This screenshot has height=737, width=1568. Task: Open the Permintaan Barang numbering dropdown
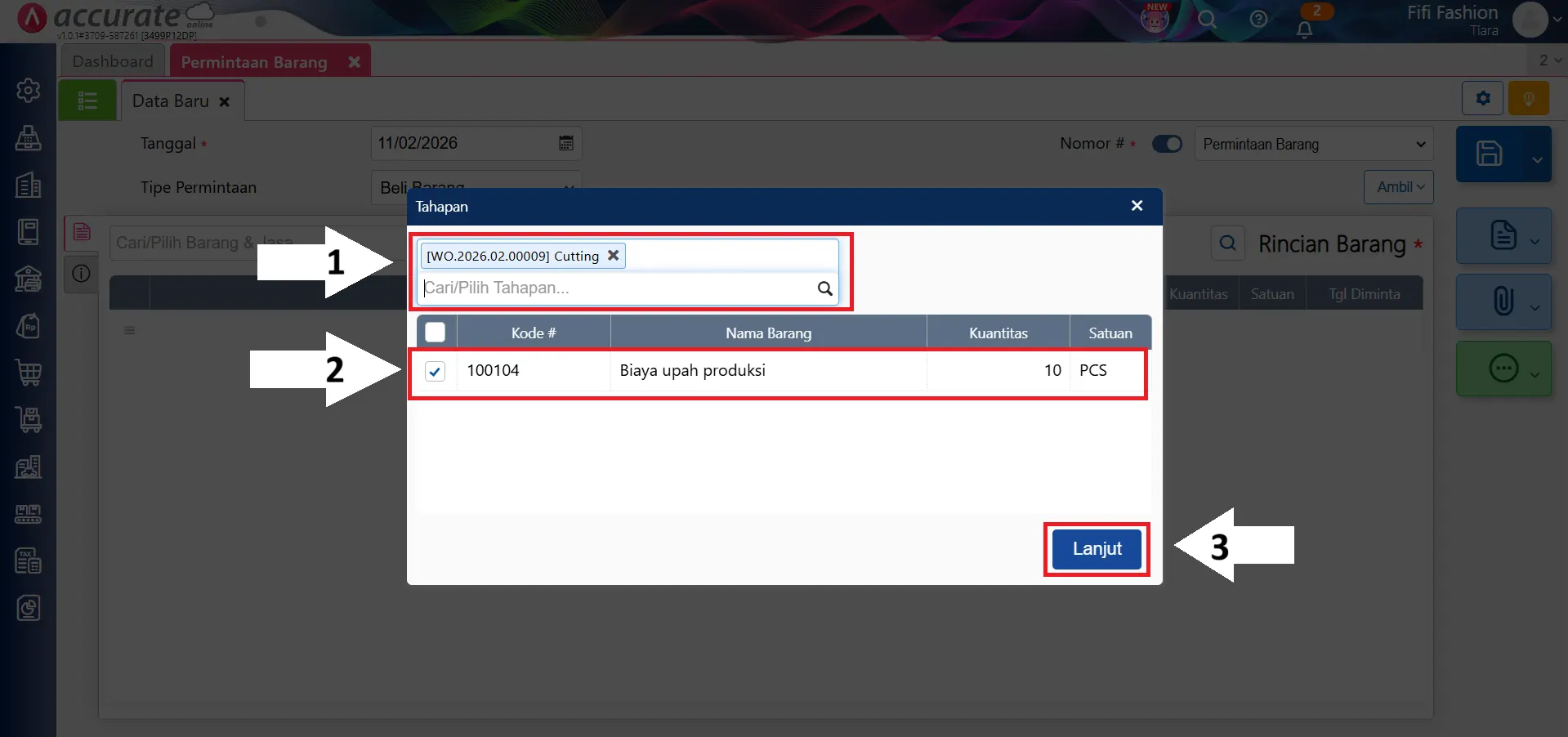click(x=1313, y=145)
